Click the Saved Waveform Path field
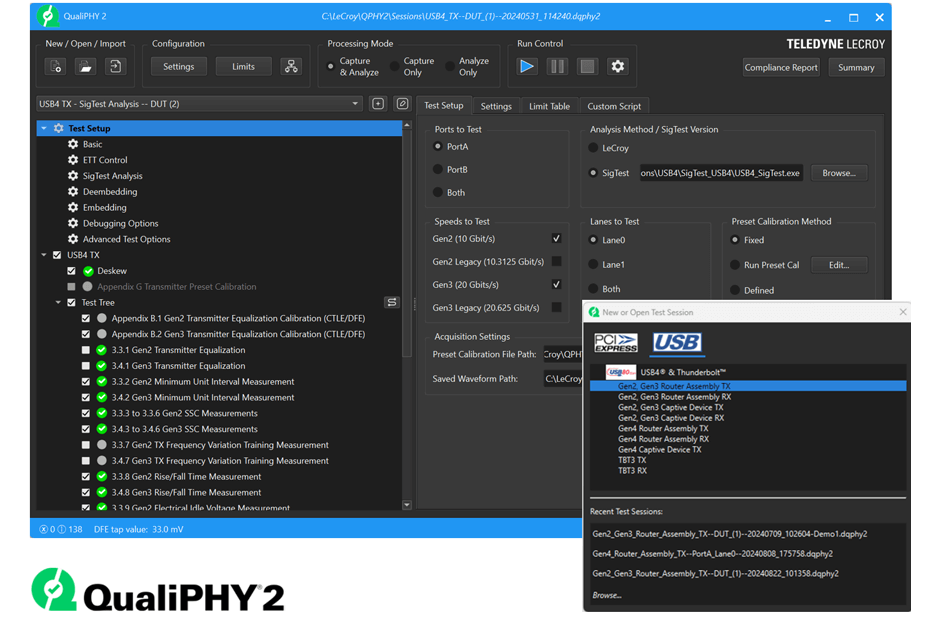Viewport: 940px width, 627px height. click(x=563, y=379)
